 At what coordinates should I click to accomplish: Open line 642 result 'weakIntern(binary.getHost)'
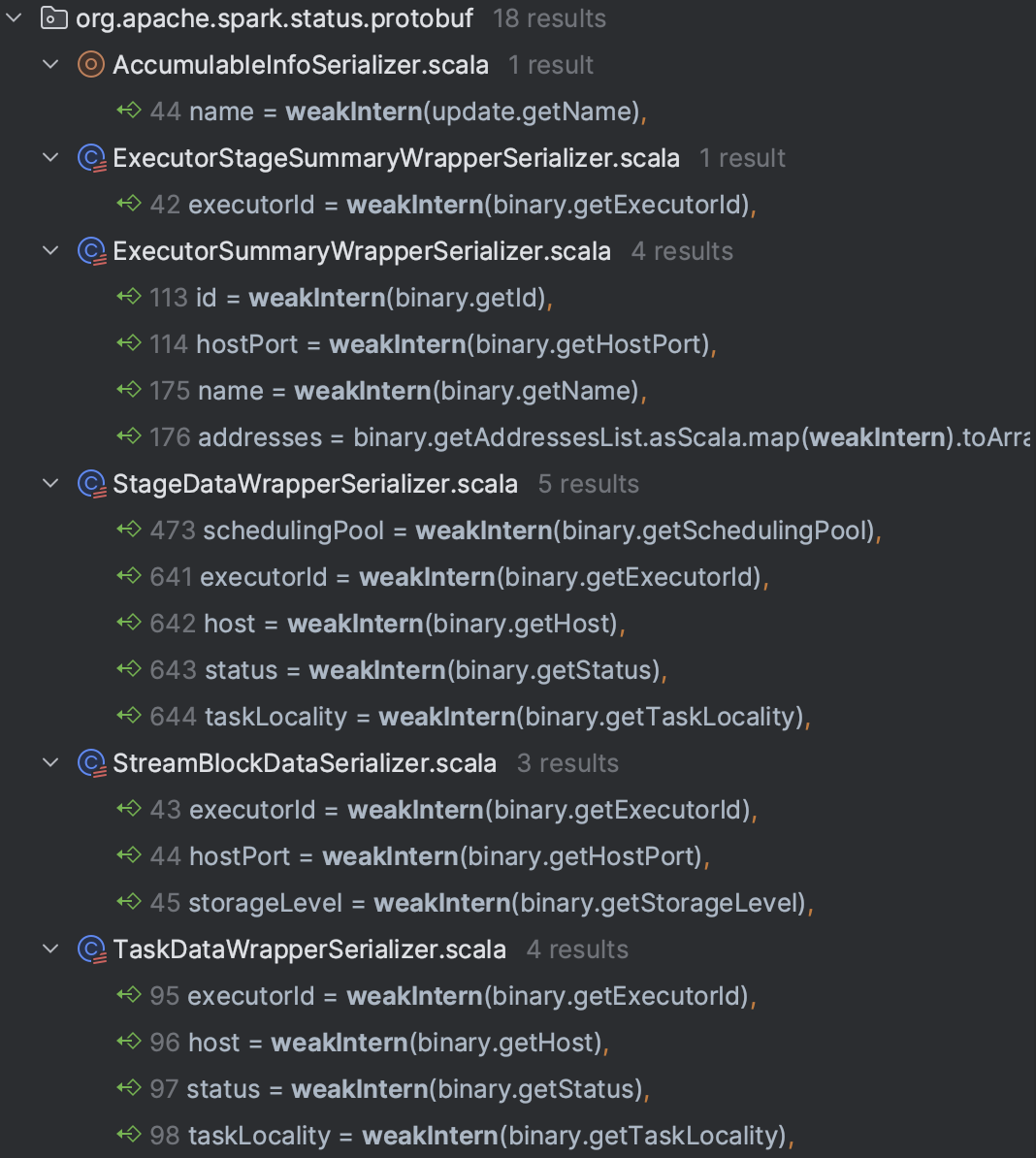click(x=415, y=624)
